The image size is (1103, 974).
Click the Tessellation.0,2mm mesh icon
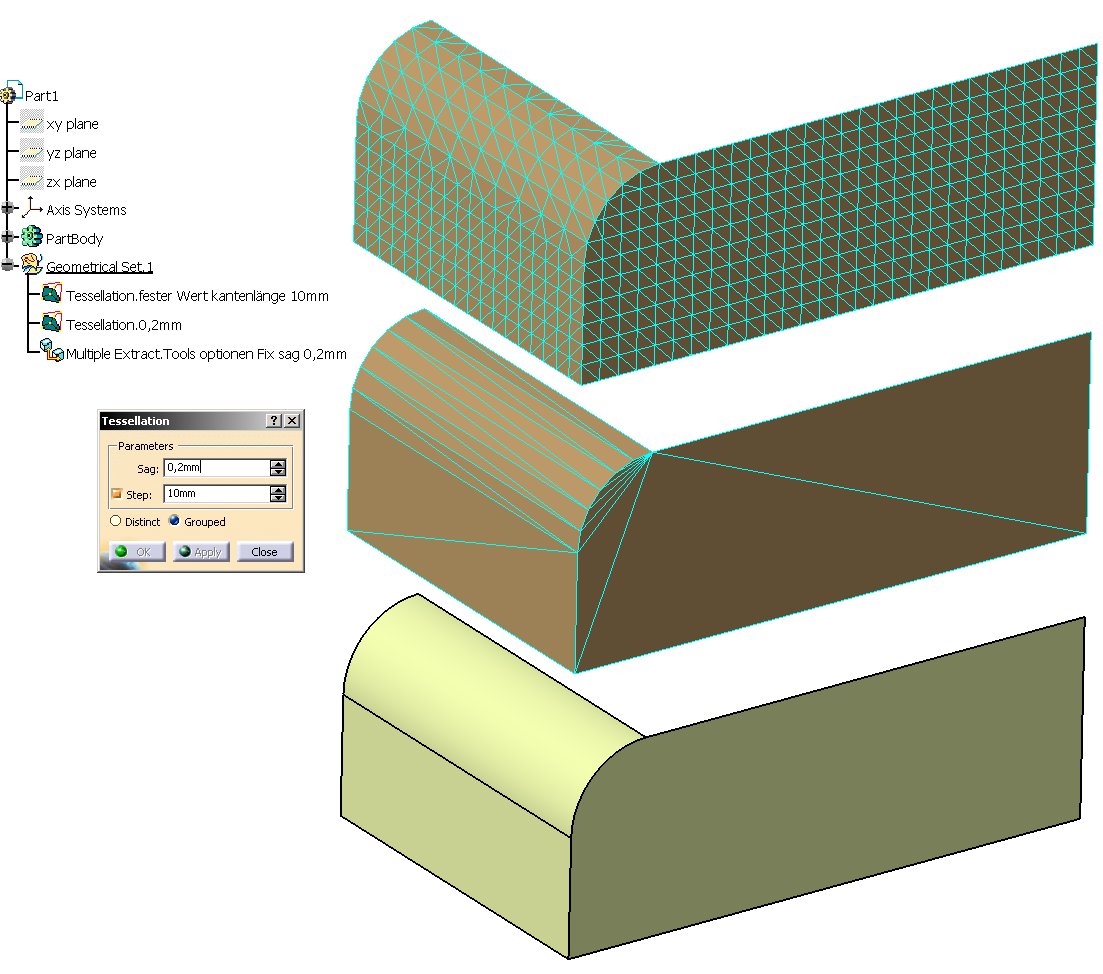point(51,323)
